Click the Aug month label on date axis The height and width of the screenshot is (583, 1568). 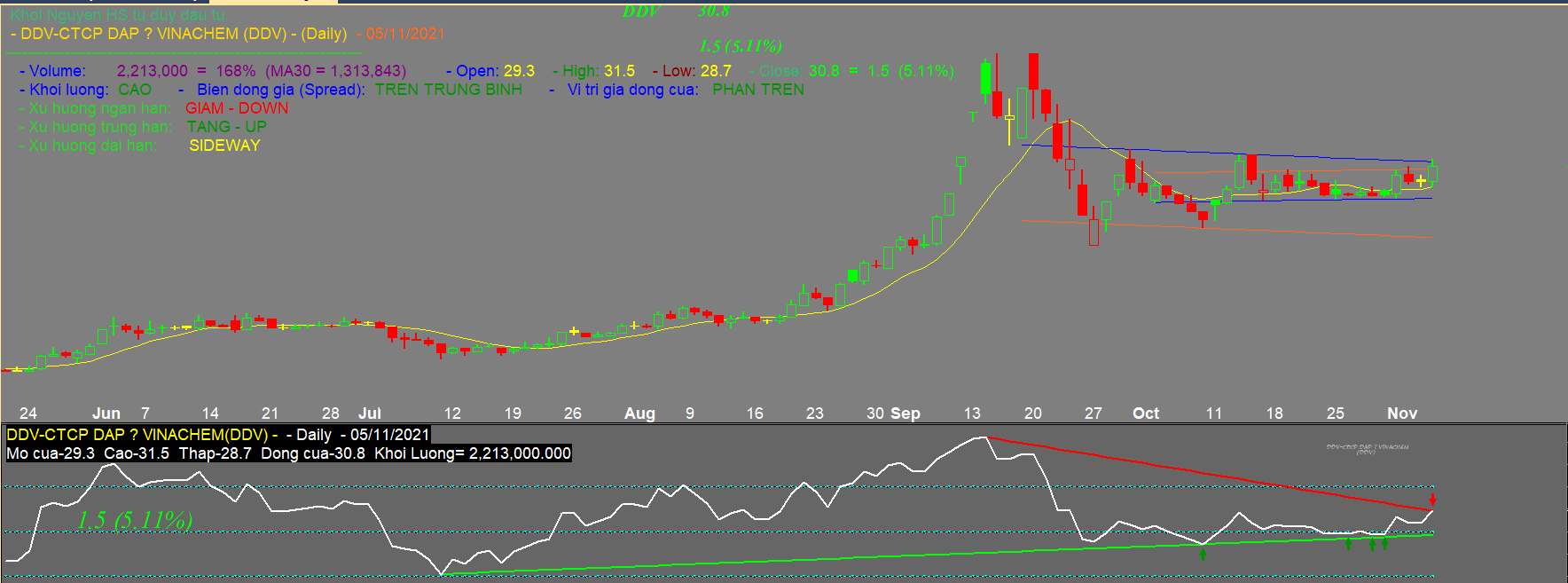coord(639,414)
